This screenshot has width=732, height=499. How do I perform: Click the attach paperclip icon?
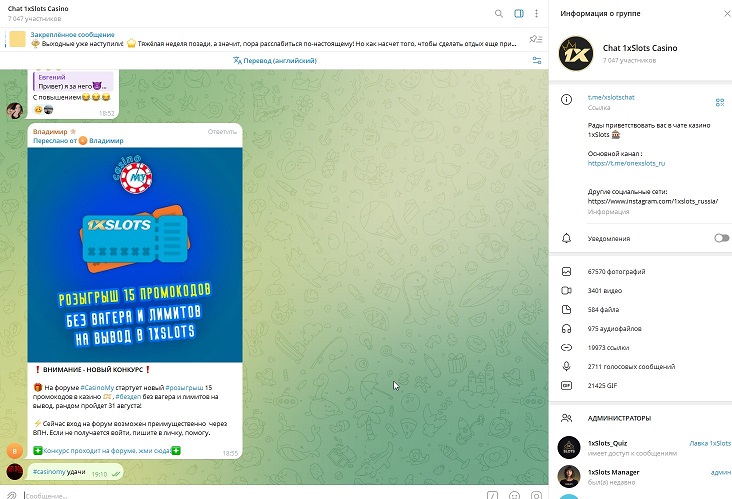coord(11,495)
